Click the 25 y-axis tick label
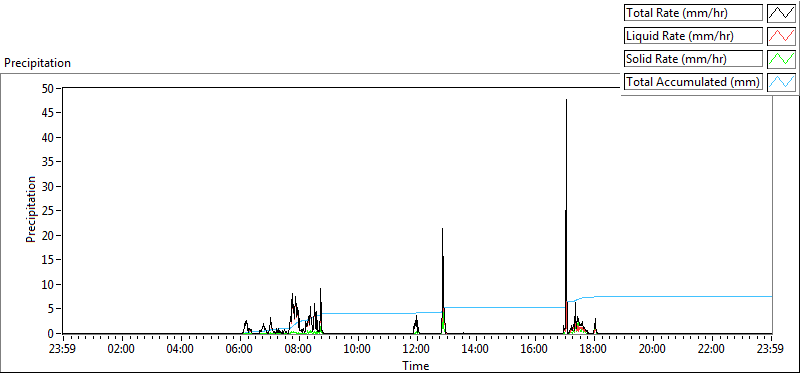 pos(48,211)
